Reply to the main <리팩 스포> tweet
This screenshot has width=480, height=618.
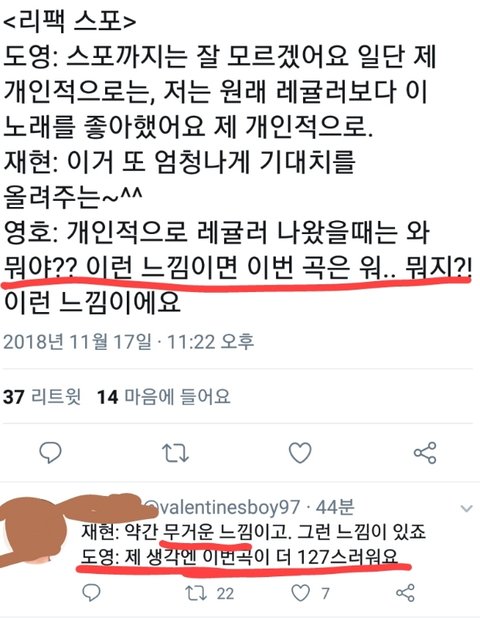click(50, 452)
